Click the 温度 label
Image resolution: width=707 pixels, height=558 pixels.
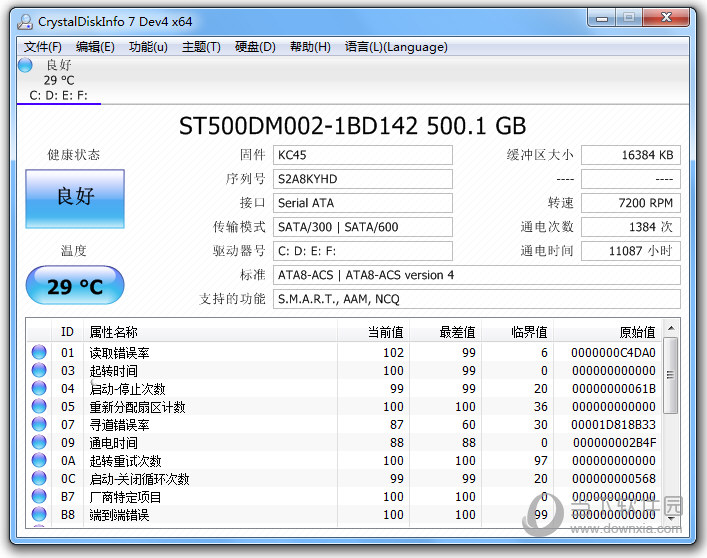[x=73, y=251]
